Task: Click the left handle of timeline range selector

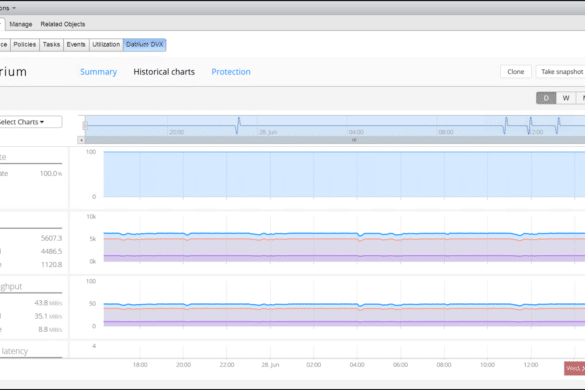Action: (x=85, y=125)
